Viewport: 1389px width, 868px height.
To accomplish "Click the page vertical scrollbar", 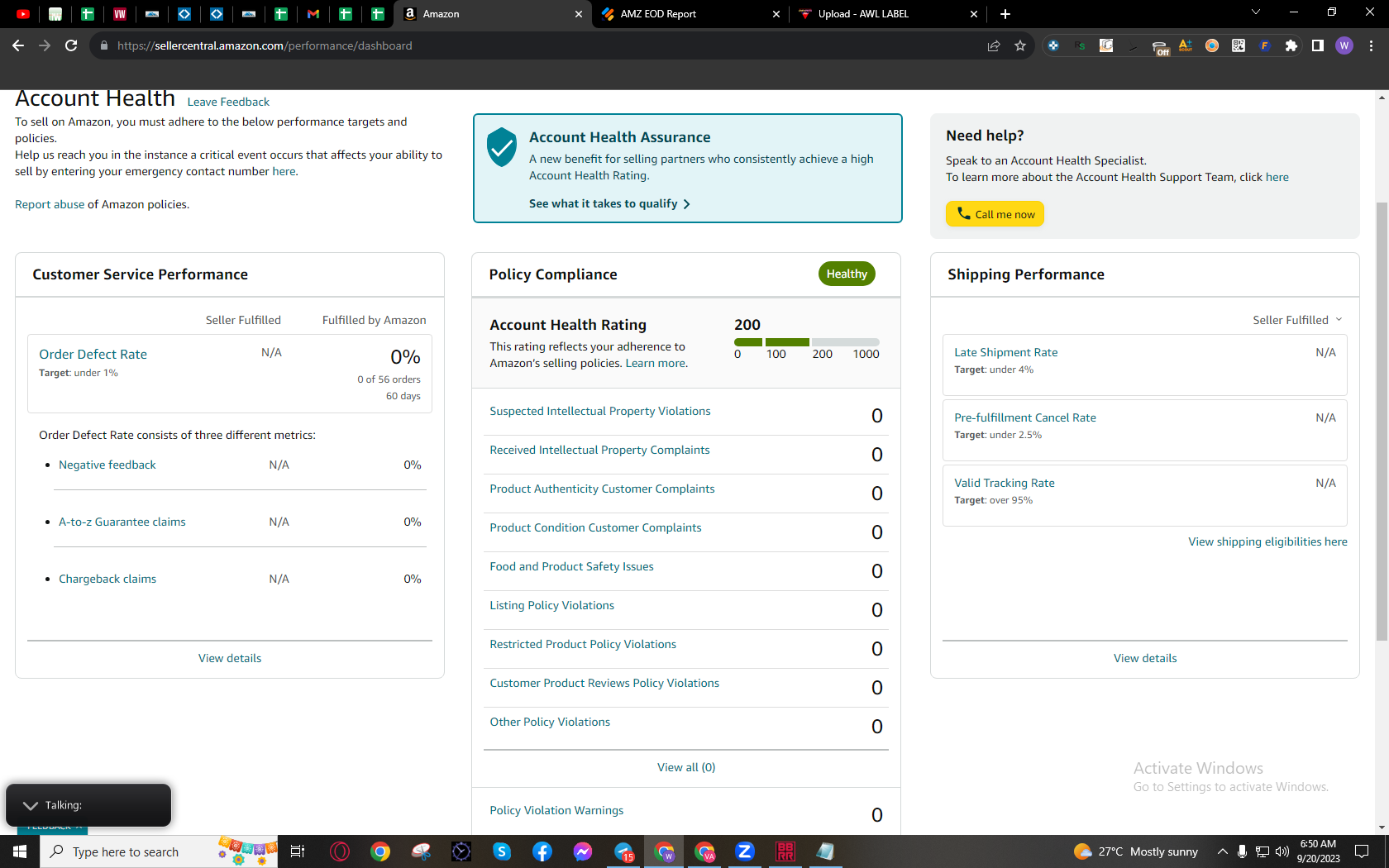I will click(1382, 422).
